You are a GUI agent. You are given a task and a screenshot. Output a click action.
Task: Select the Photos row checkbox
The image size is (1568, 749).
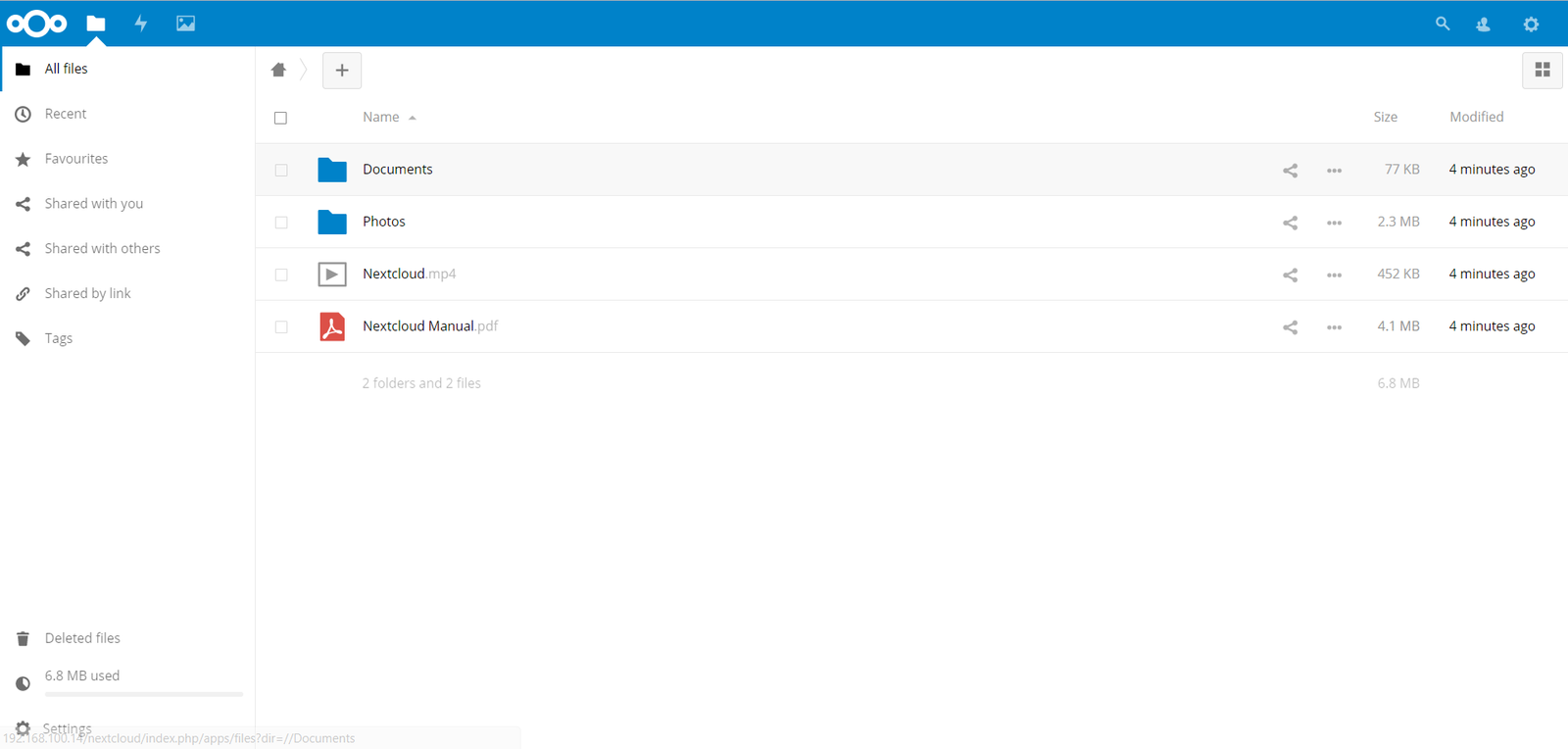coord(281,223)
